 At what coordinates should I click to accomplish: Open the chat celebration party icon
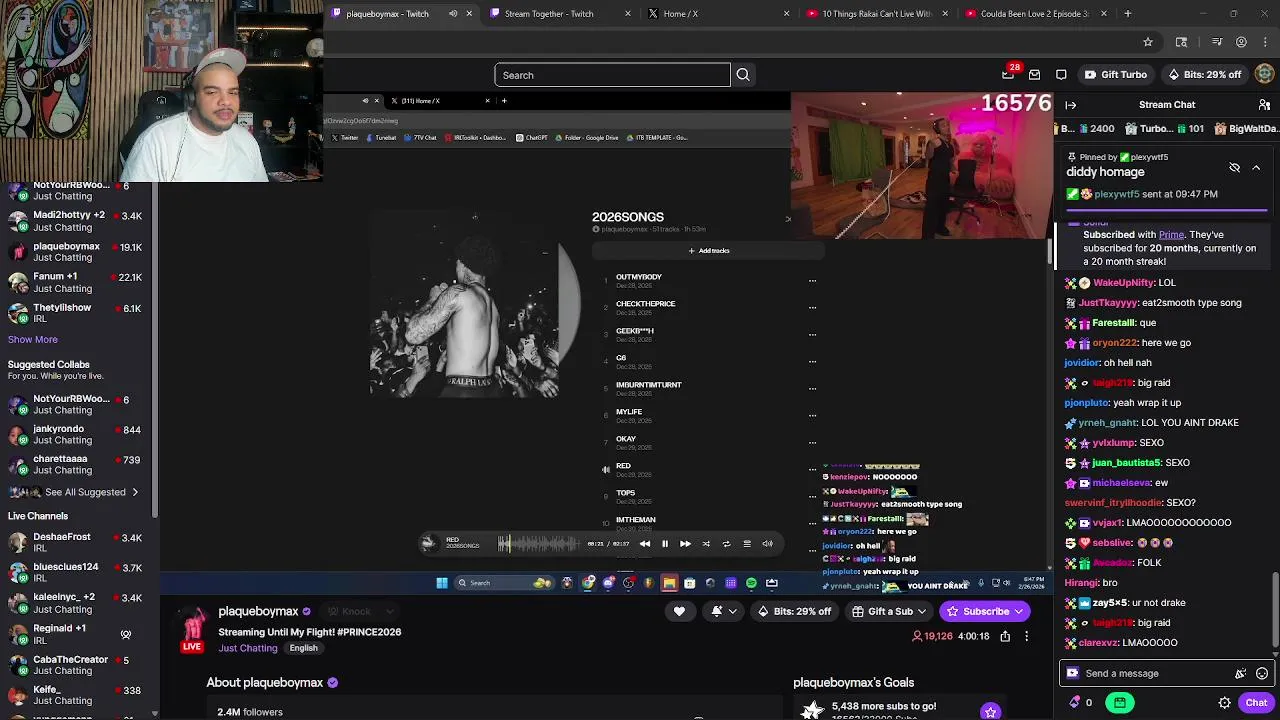[x=1241, y=674]
